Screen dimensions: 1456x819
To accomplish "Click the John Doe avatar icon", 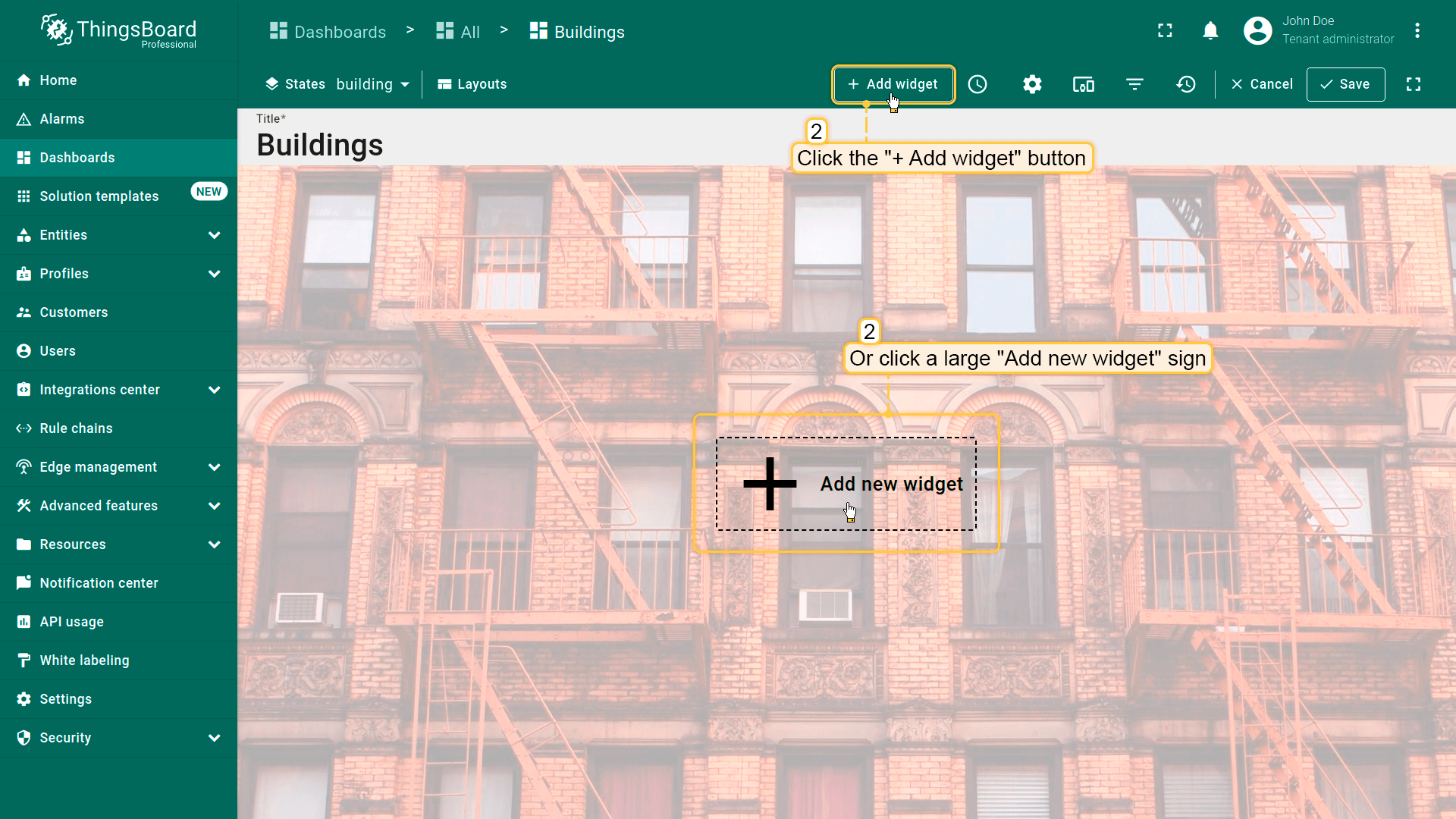I will [1257, 30].
